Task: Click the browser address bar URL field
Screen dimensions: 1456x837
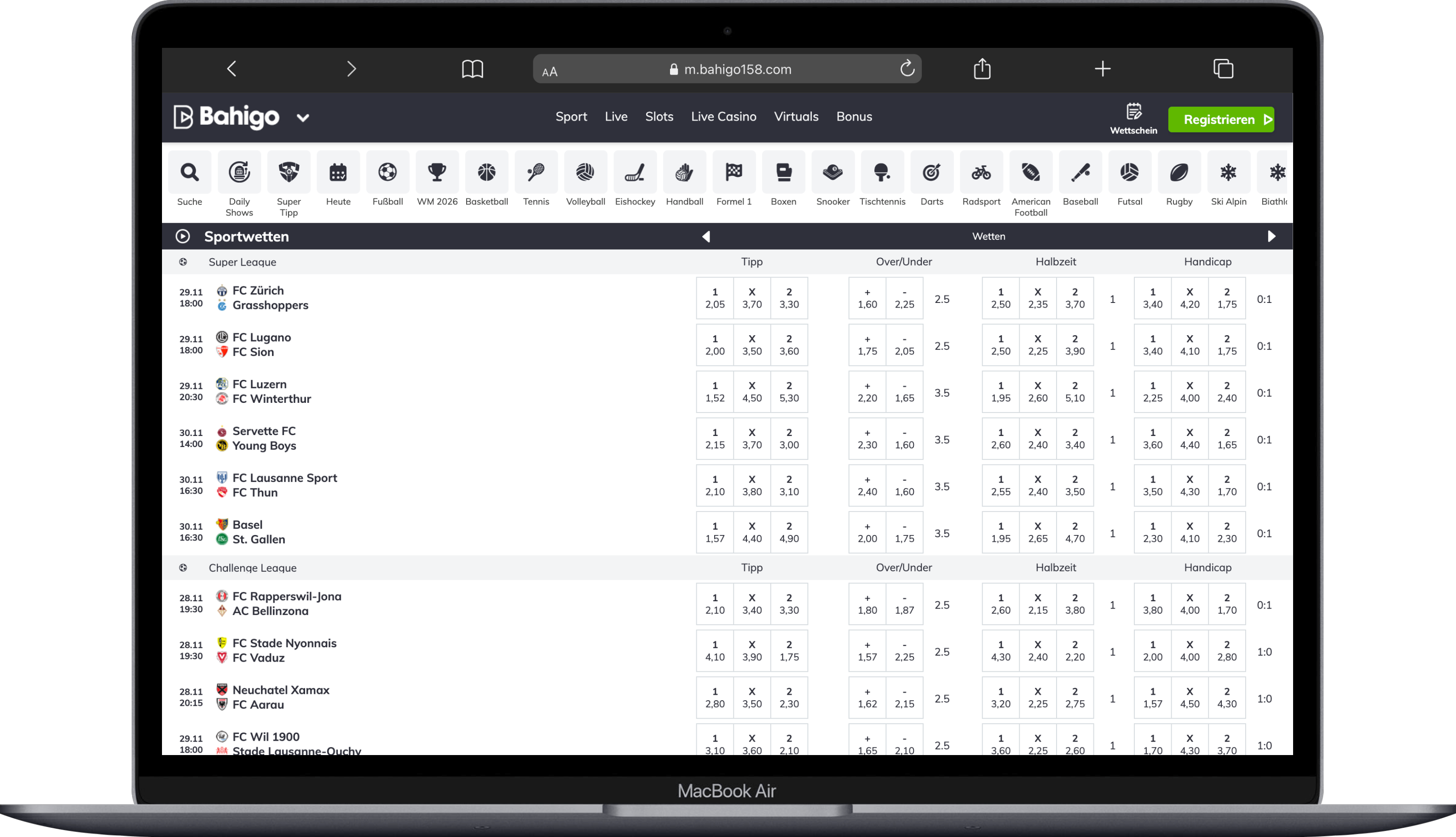Action: click(730, 70)
